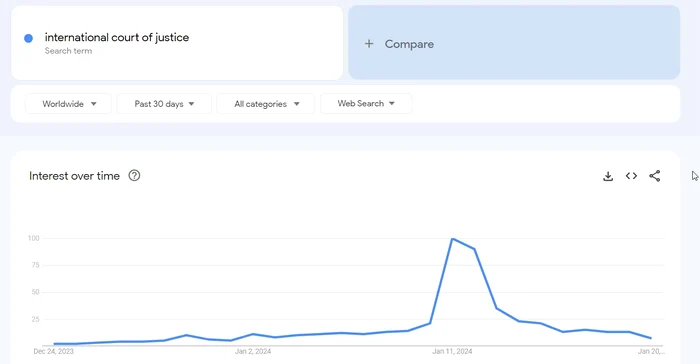Viewport: 700px width, 364px height.
Task: Click the Interest over time heading
Action: (x=75, y=176)
